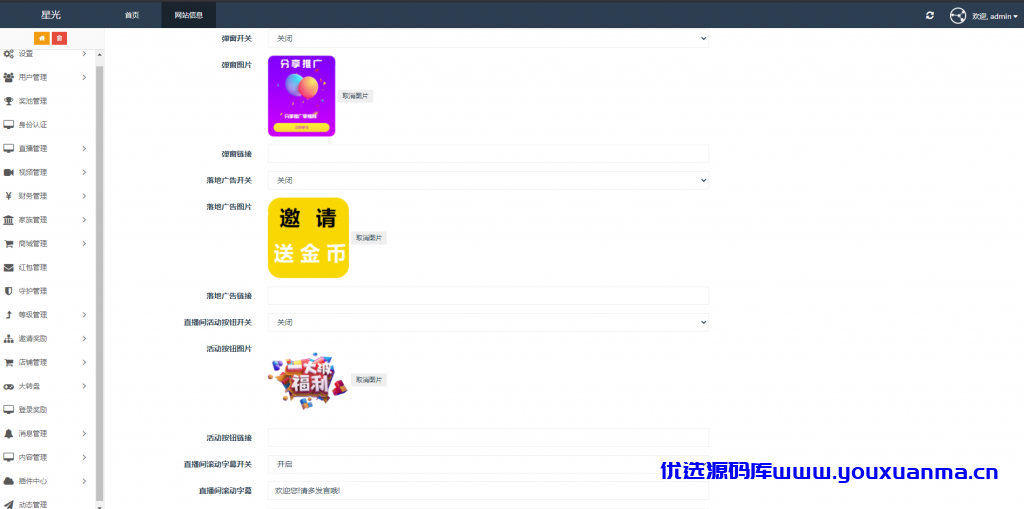Click the admin avatar icon
Viewport: 1024px width, 509px height.
click(957, 15)
